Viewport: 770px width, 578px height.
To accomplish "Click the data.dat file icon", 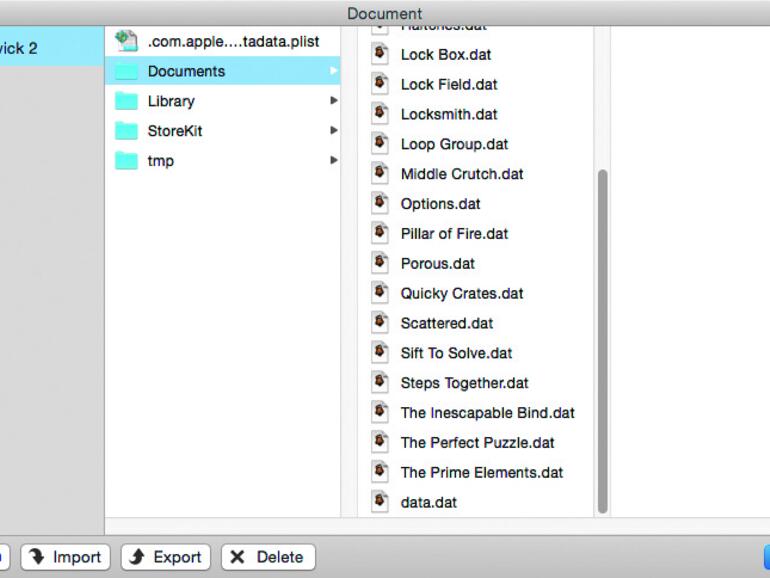I will coord(380,501).
